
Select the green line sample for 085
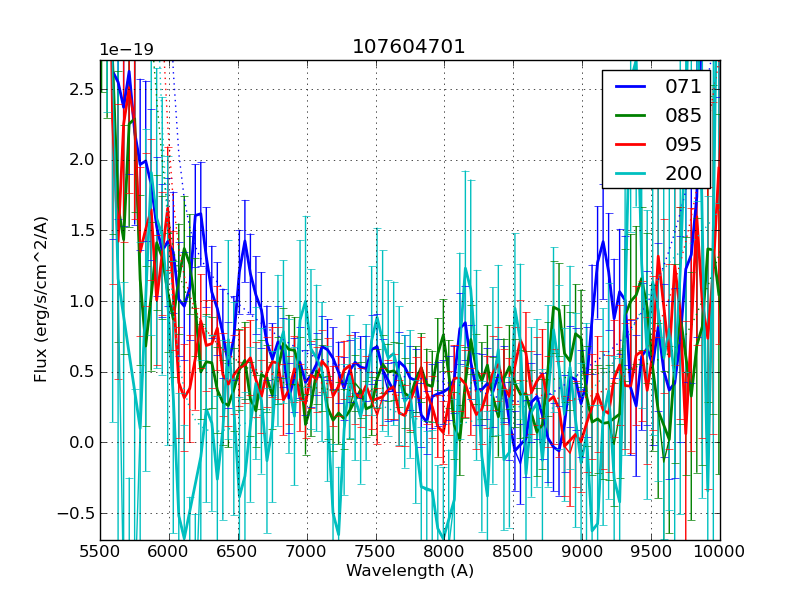click(x=630, y=115)
